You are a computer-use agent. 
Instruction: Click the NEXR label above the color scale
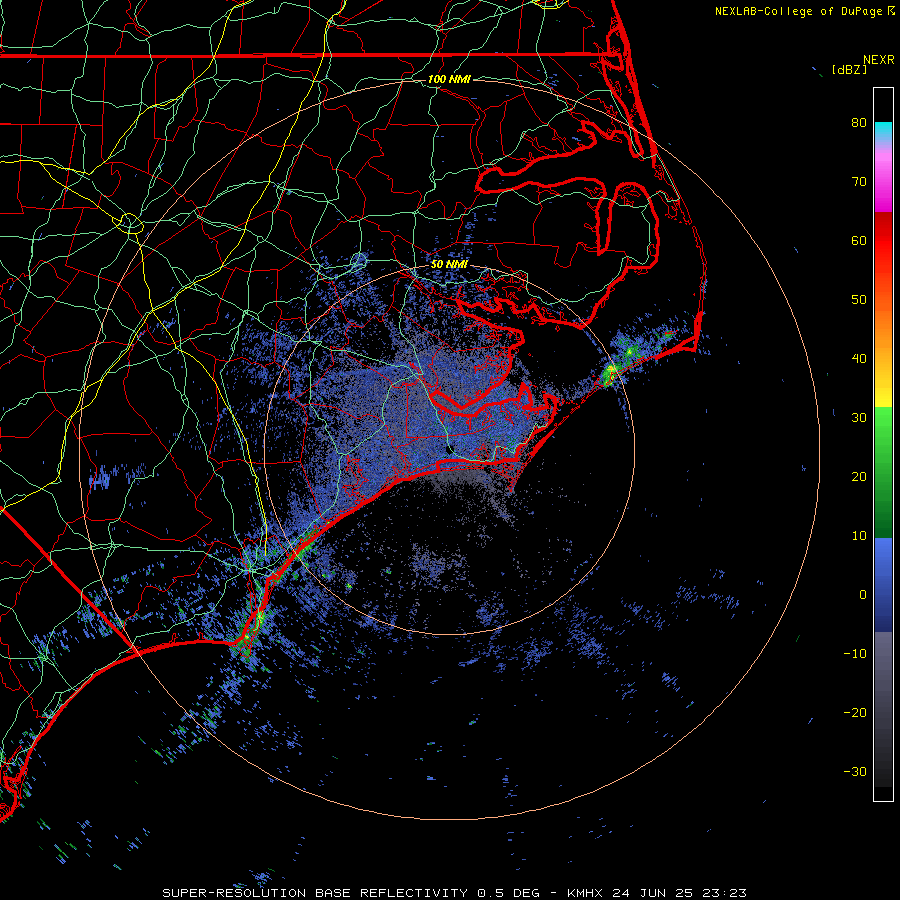tap(879, 60)
